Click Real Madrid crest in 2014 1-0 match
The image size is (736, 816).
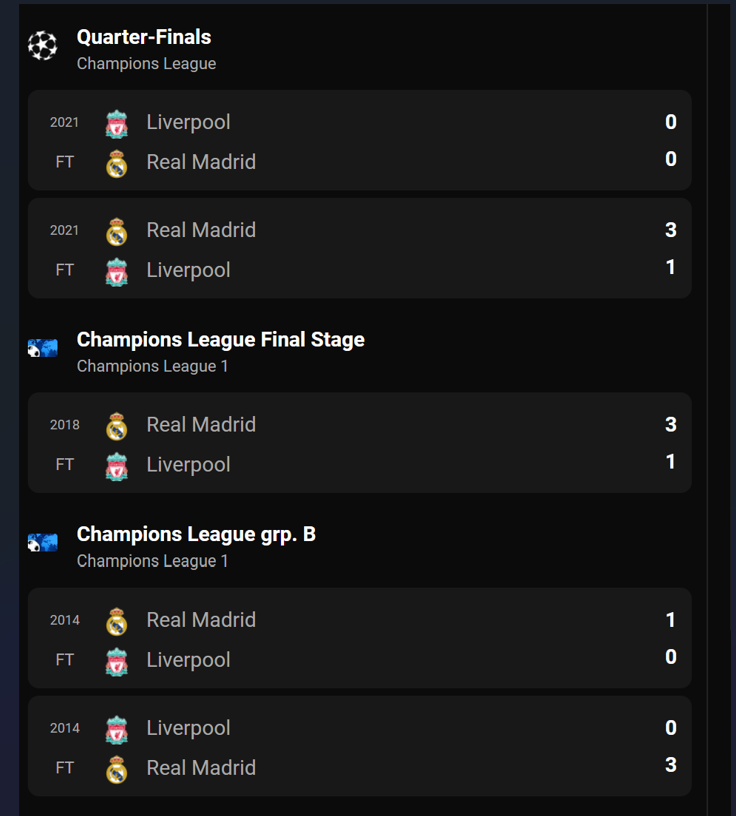pyautogui.click(x=117, y=621)
